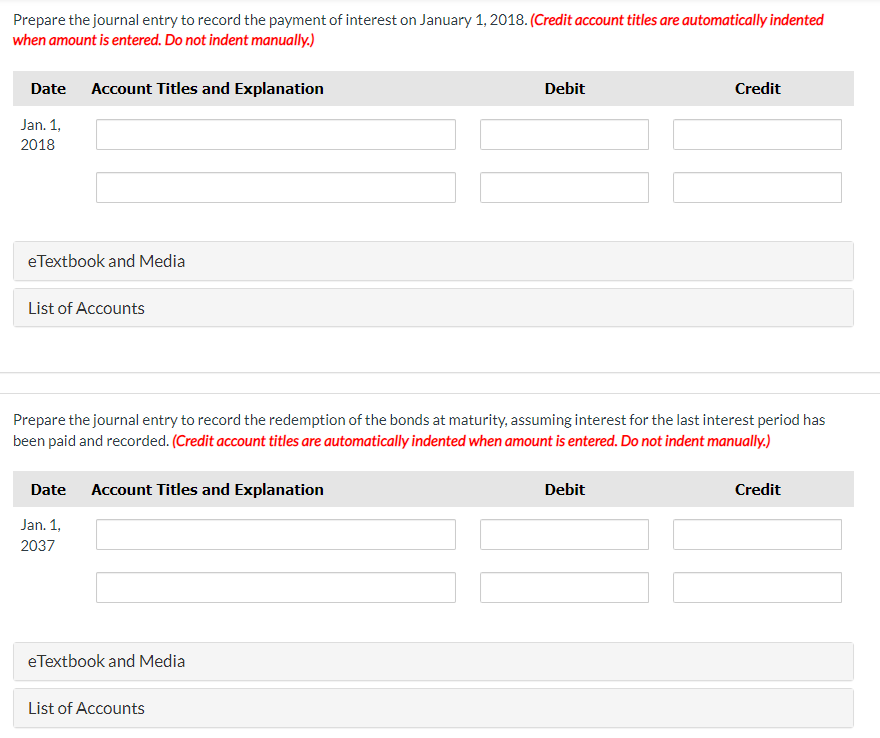
Task: Click the Debit column header in the first table
Action: coord(564,88)
